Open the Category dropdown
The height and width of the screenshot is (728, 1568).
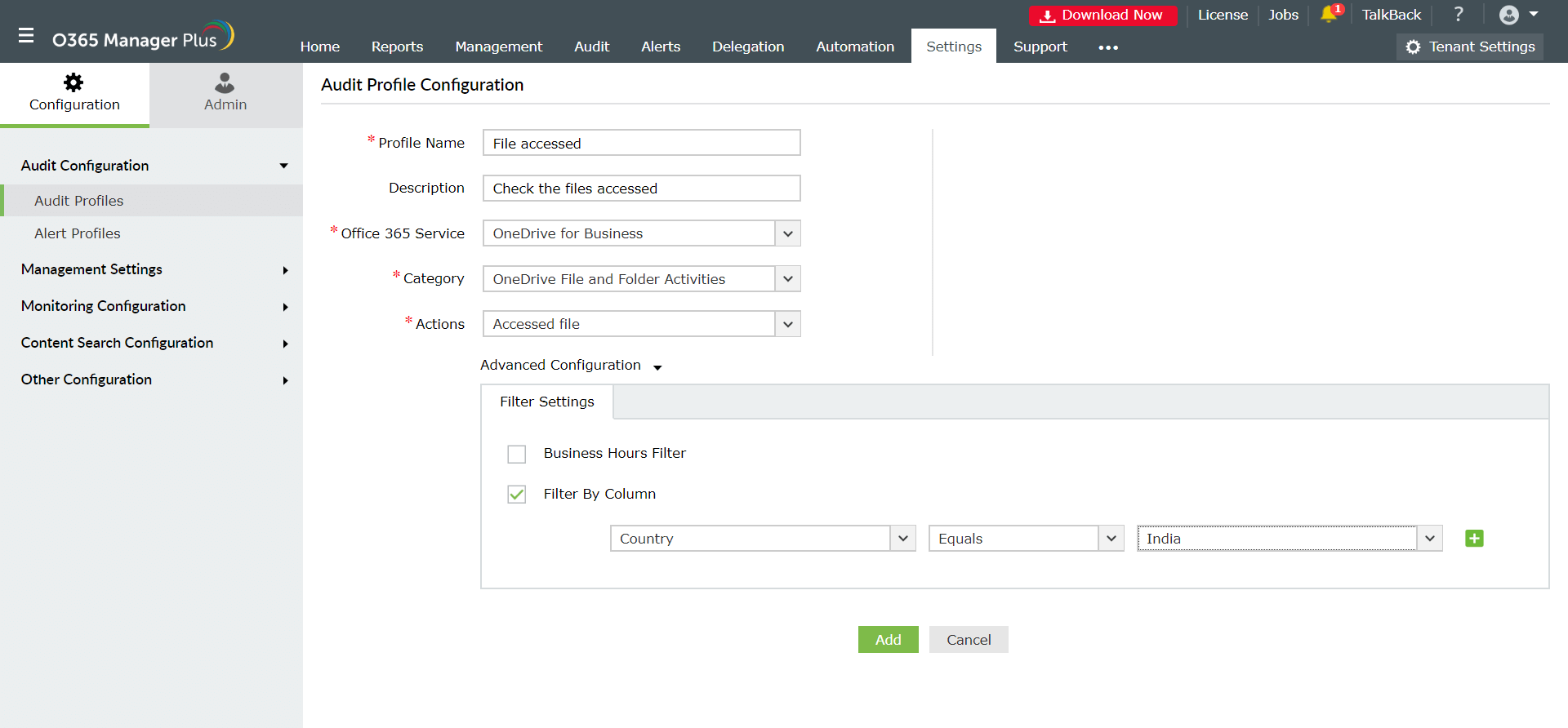(642, 279)
